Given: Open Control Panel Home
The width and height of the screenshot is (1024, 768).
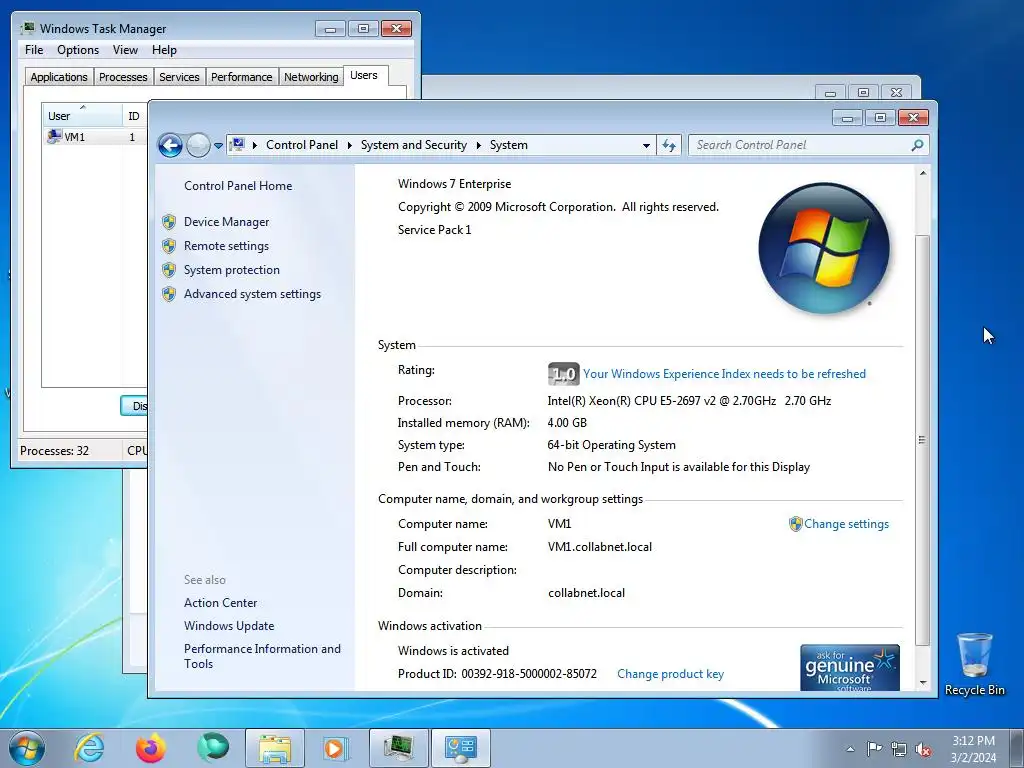Looking at the screenshot, I should [x=238, y=185].
